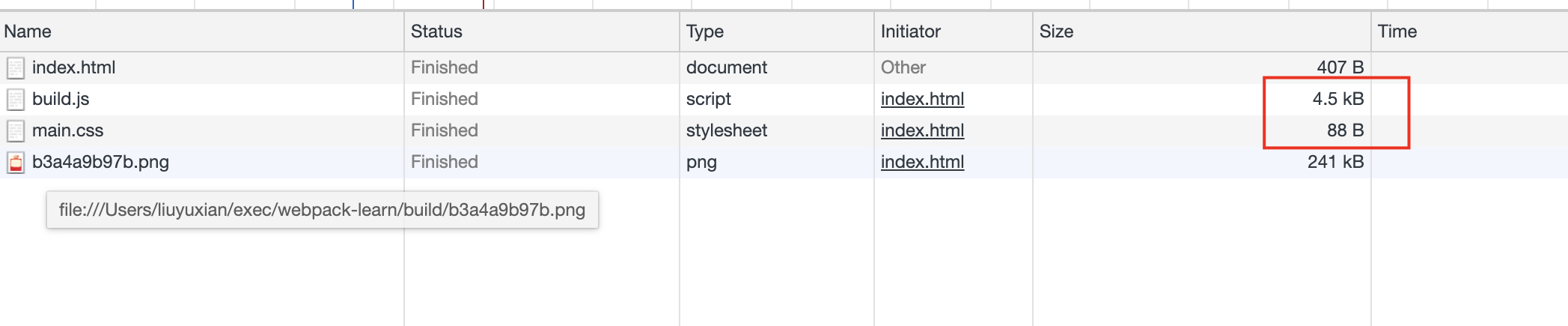Select the b3a4a9b97b.png request row
Image resolution: width=1568 pixels, height=326 pixels.
(784, 162)
